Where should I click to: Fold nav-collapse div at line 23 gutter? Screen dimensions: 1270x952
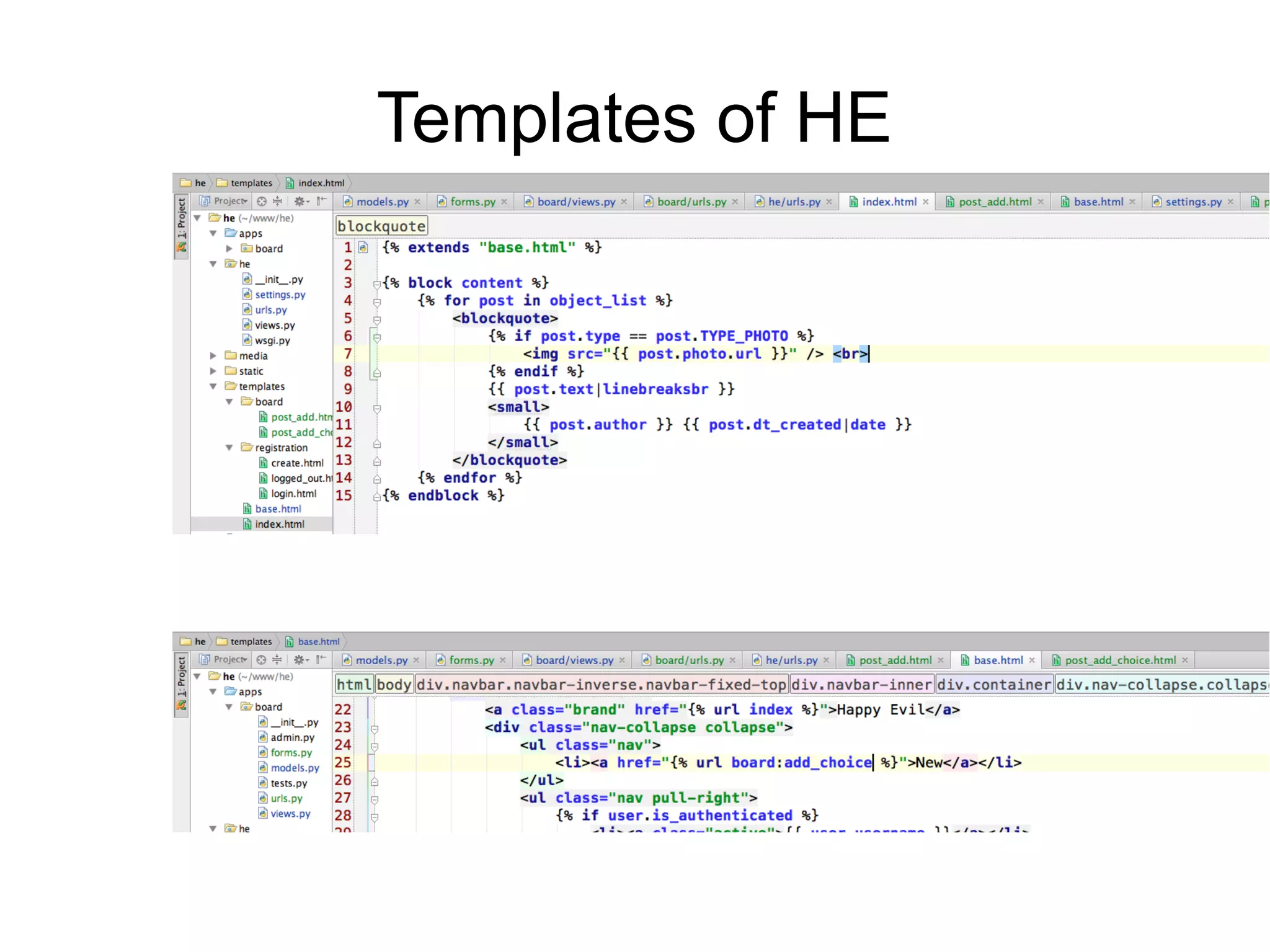pos(375,729)
